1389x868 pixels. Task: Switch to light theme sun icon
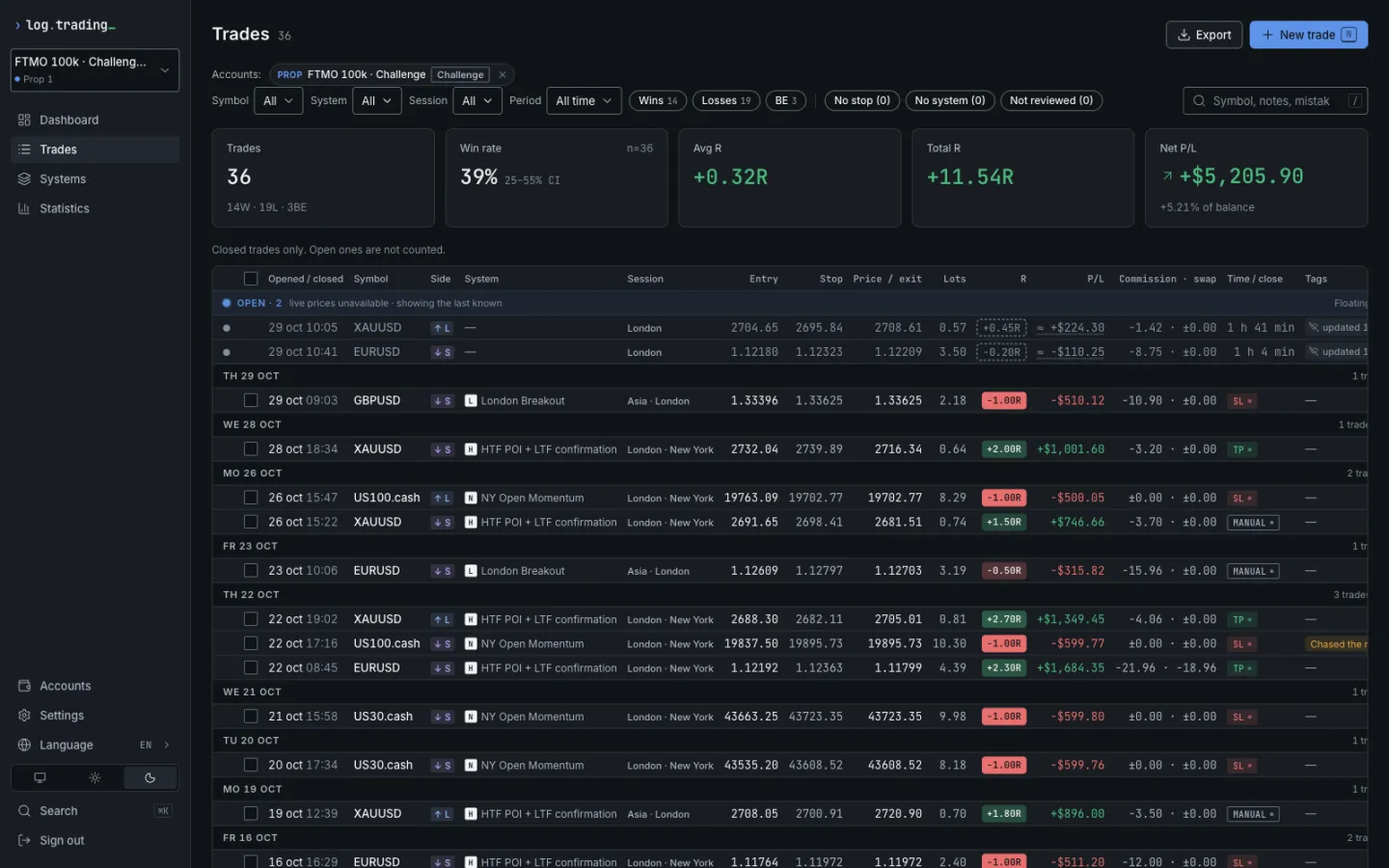tap(95, 777)
